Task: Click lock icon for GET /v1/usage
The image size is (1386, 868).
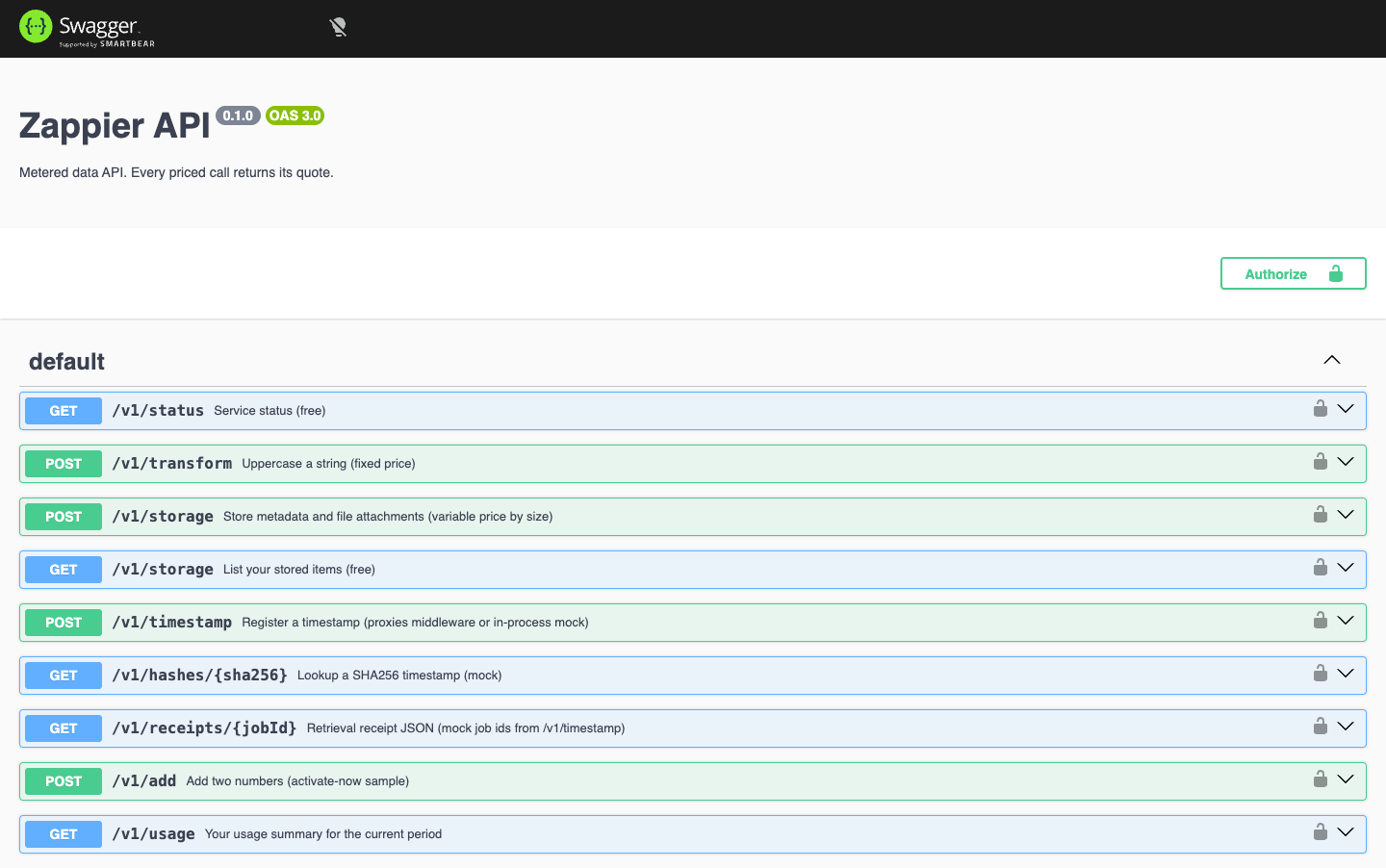Action: coord(1321,831)
